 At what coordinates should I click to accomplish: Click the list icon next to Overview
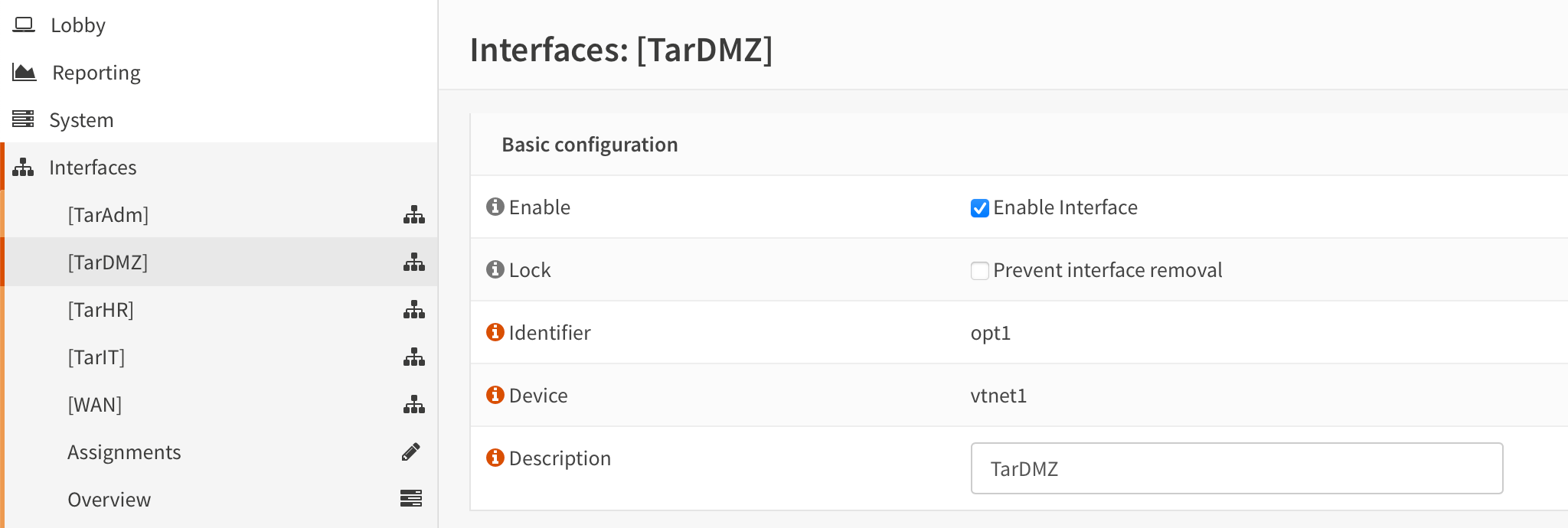(411, 499)
